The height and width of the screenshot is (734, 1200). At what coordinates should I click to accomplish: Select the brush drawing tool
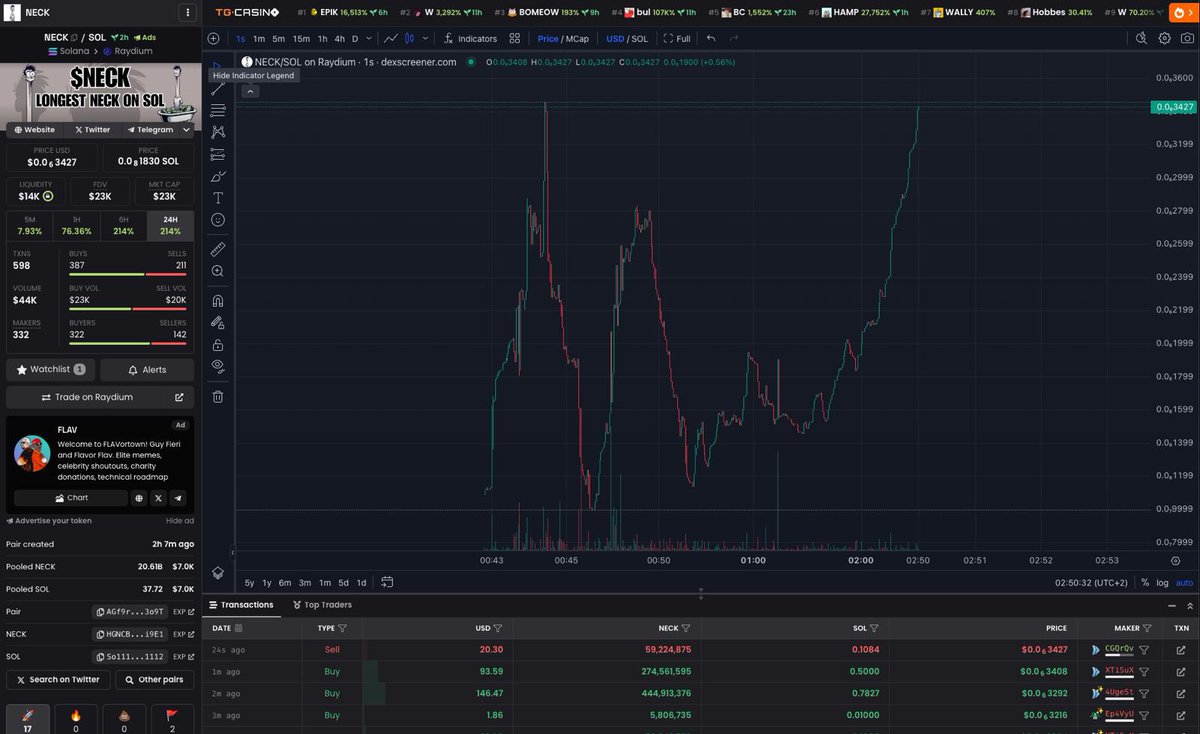218,176
